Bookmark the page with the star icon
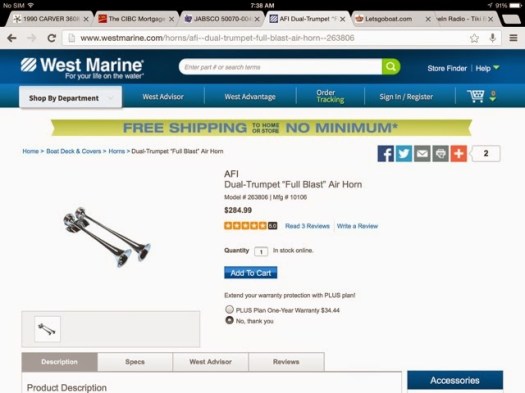Image resolution: width=525 pixels, height=393 pixels. tap(474, 38)
